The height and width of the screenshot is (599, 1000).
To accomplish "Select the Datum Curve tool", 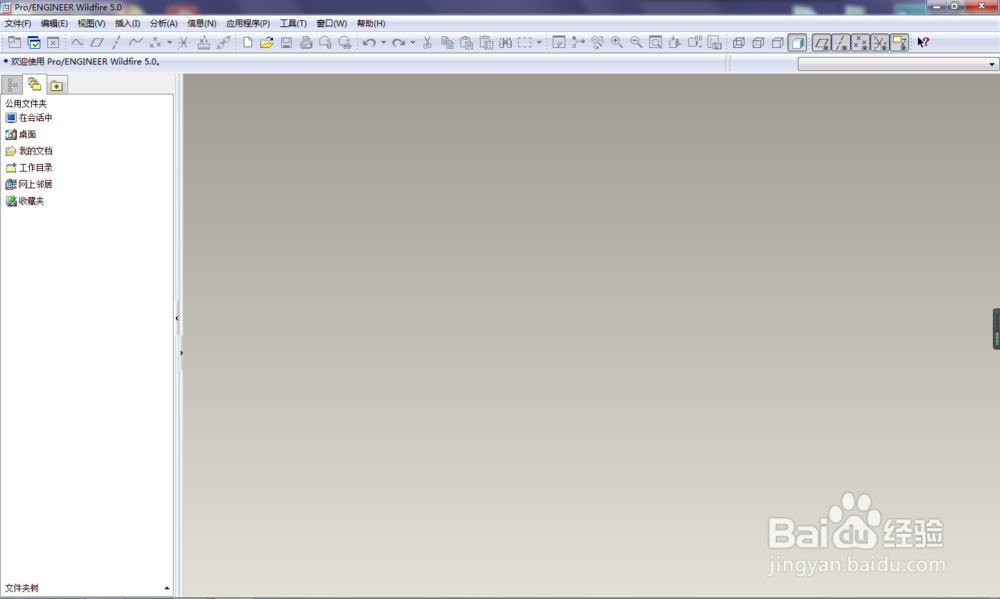I will click(135, 43).
